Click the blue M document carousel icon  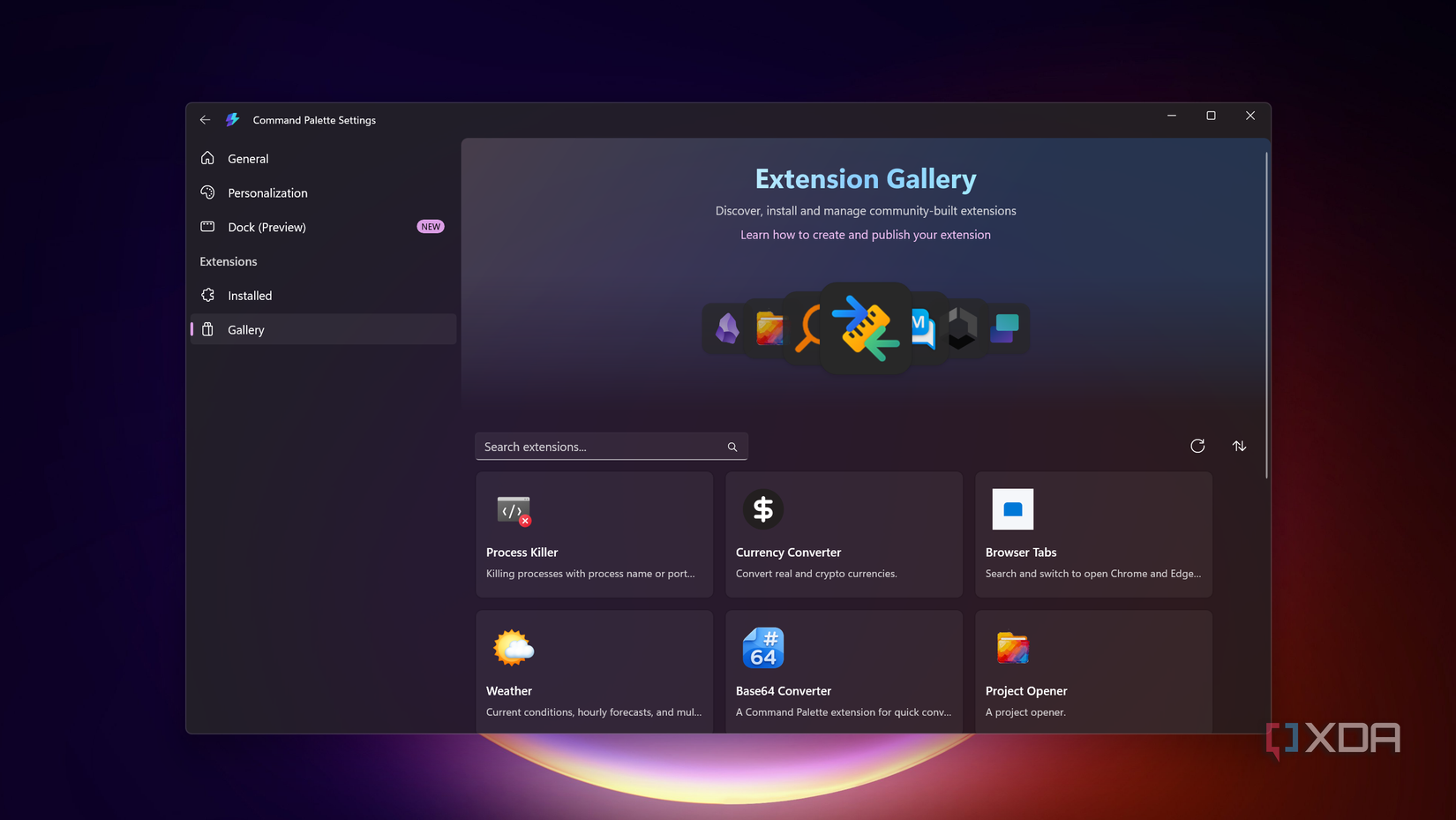coord(923,328)
